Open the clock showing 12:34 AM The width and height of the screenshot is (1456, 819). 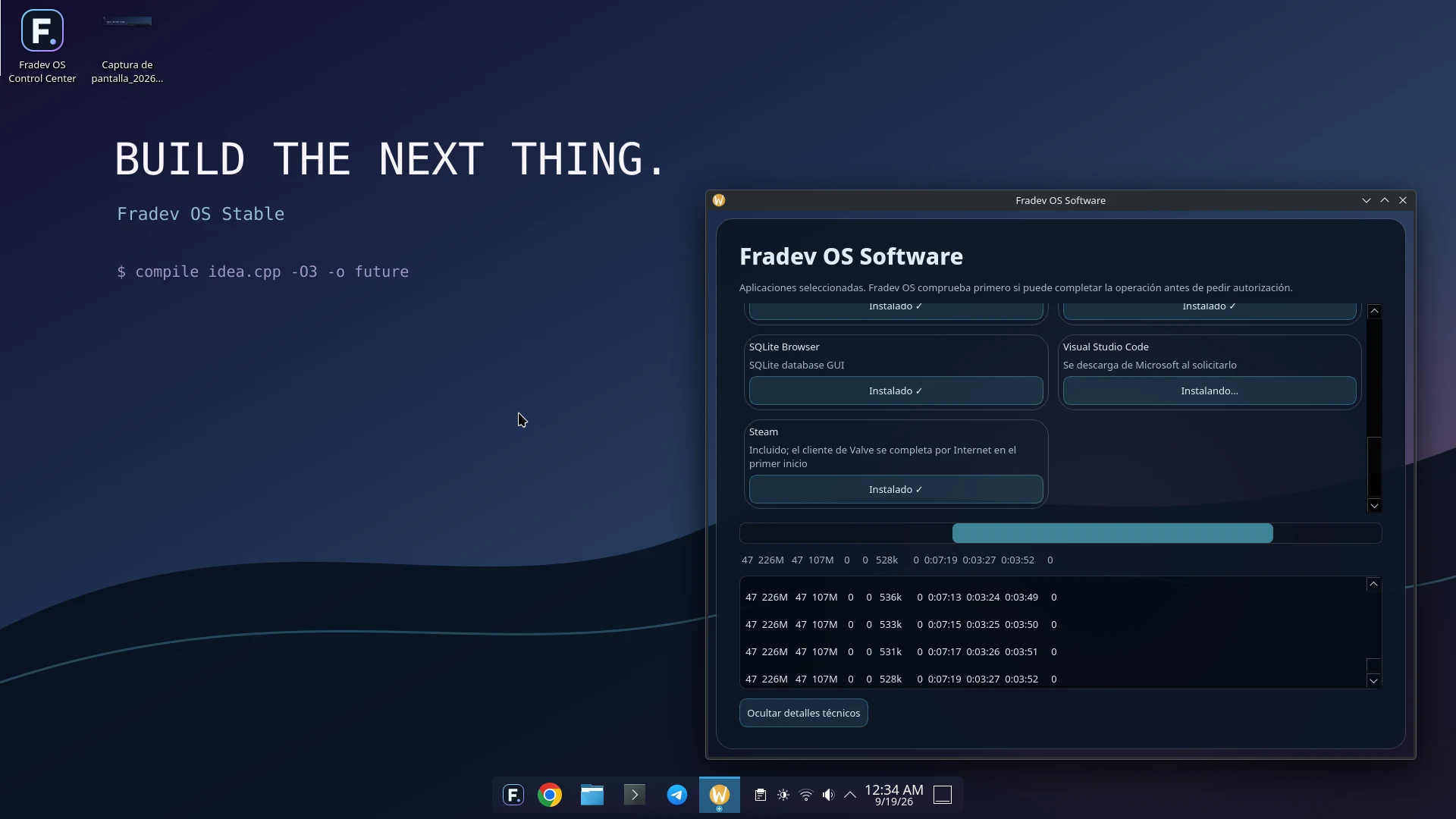894,795
